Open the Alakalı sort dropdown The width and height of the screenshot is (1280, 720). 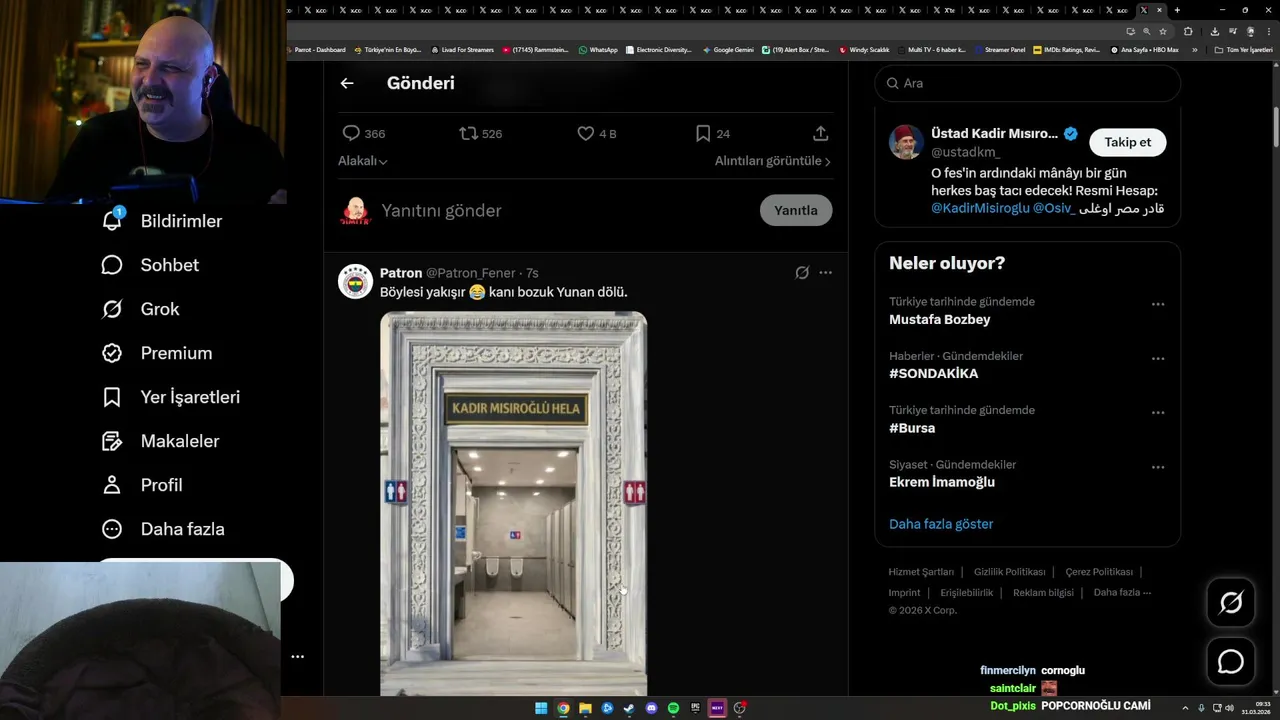pos(362,161)
